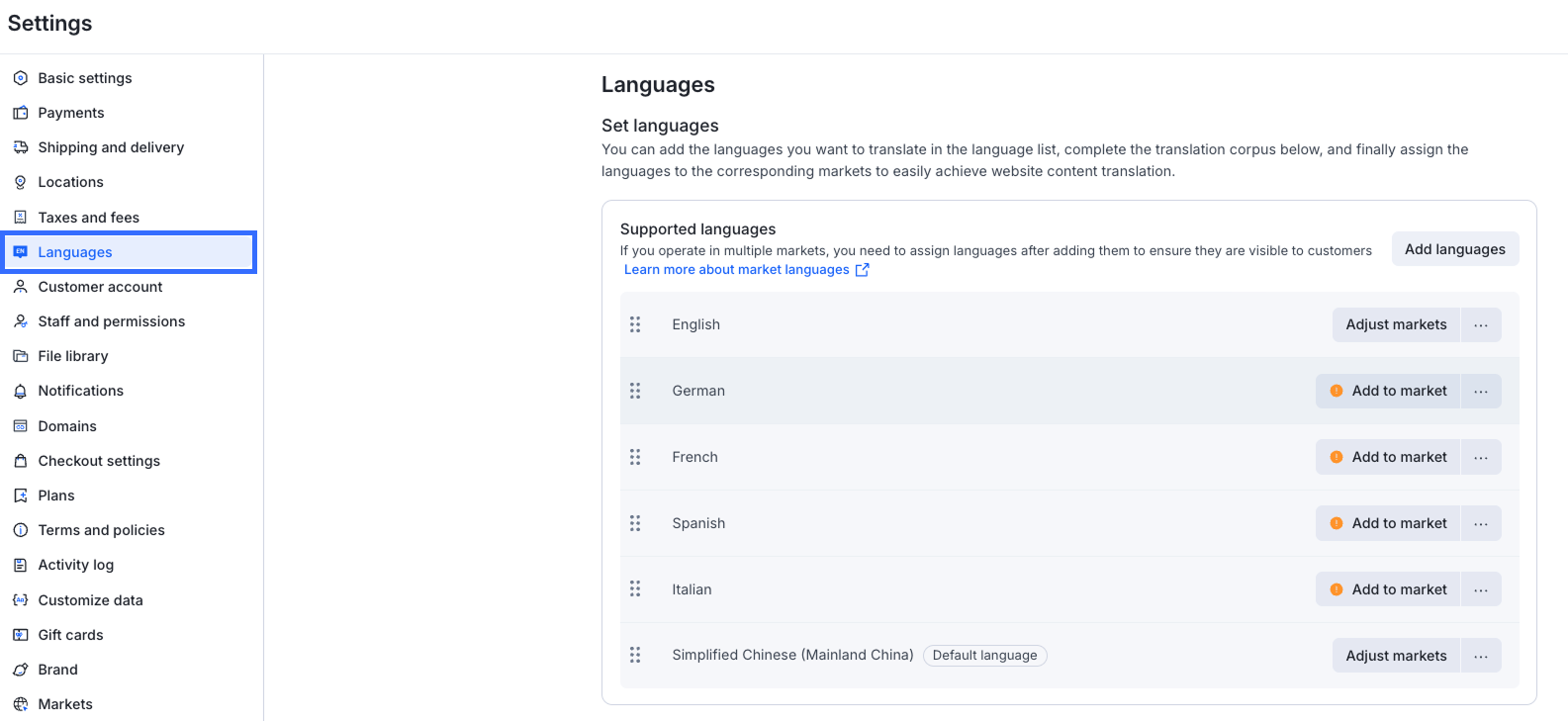Open the Checkout settings section
1568x721 pixels.
pos(99,461)
